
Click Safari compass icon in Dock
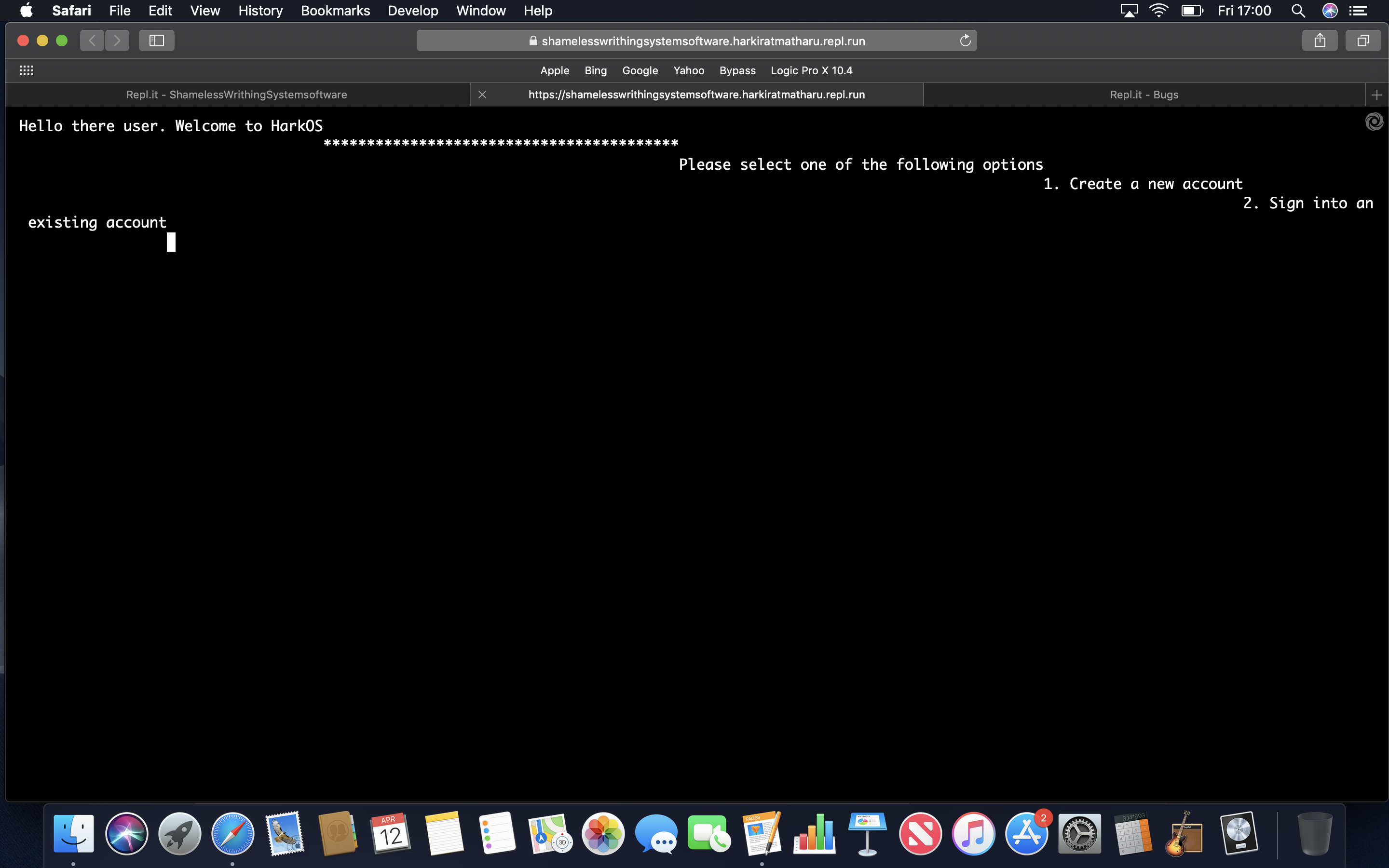pos(232,834)
